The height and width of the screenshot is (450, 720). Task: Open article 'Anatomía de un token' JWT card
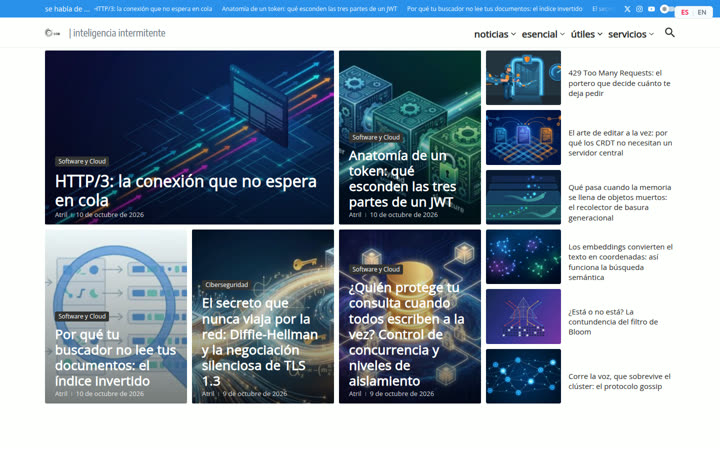point(402,179)
